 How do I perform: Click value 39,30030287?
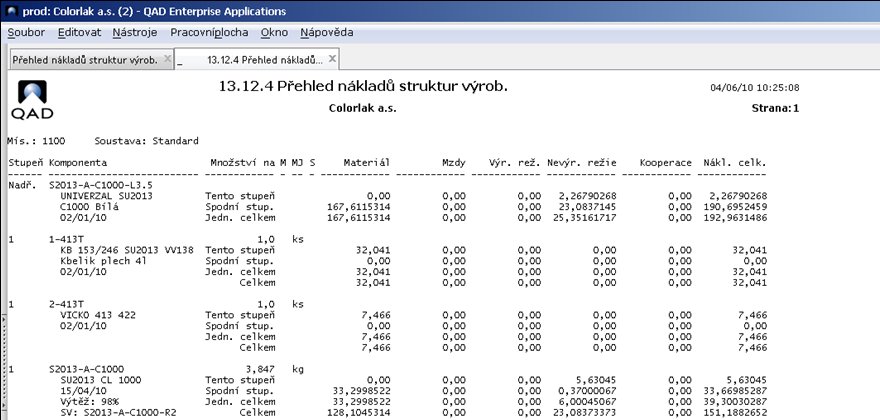[x=735, y=402]
